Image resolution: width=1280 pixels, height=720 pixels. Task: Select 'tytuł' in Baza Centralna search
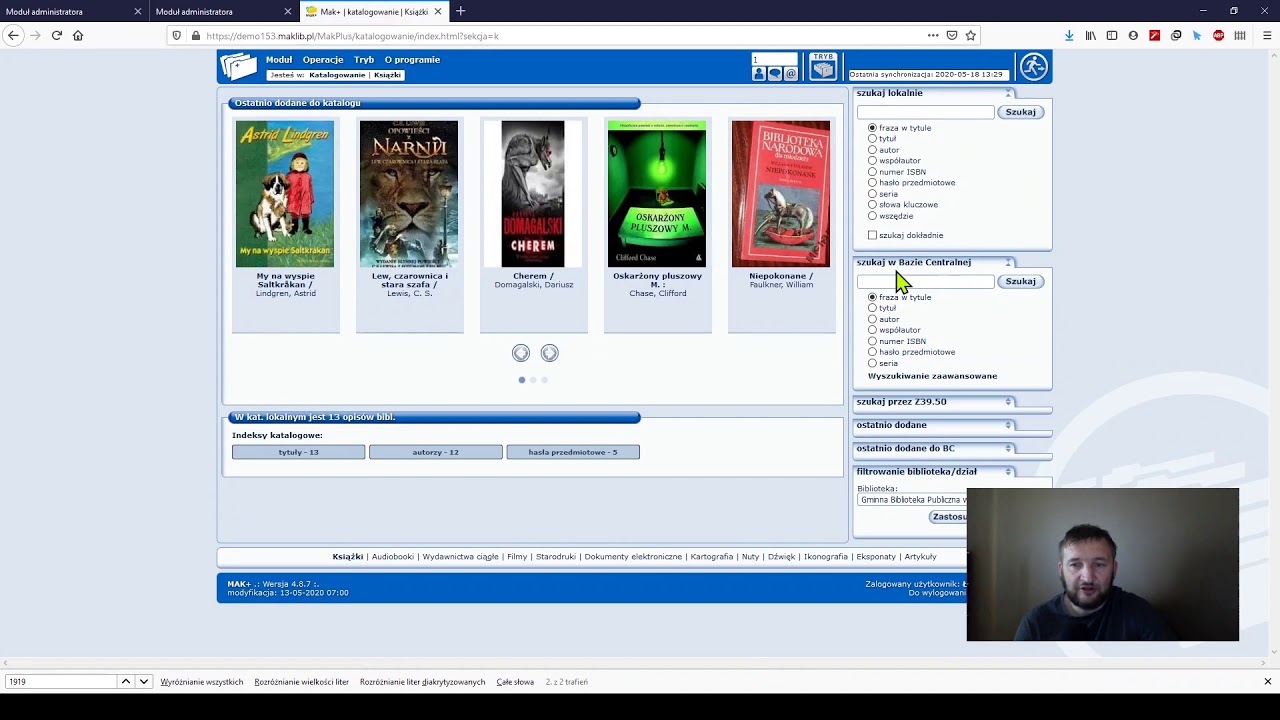[x=872, y=308]
